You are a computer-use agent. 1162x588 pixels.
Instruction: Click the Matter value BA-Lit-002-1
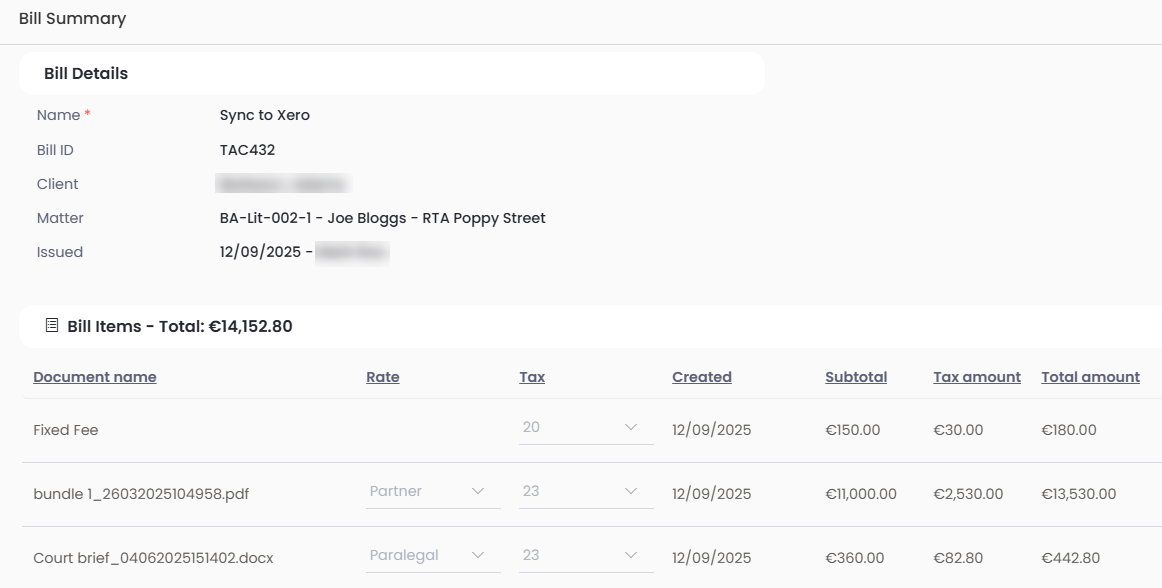(x=382, y=218)
